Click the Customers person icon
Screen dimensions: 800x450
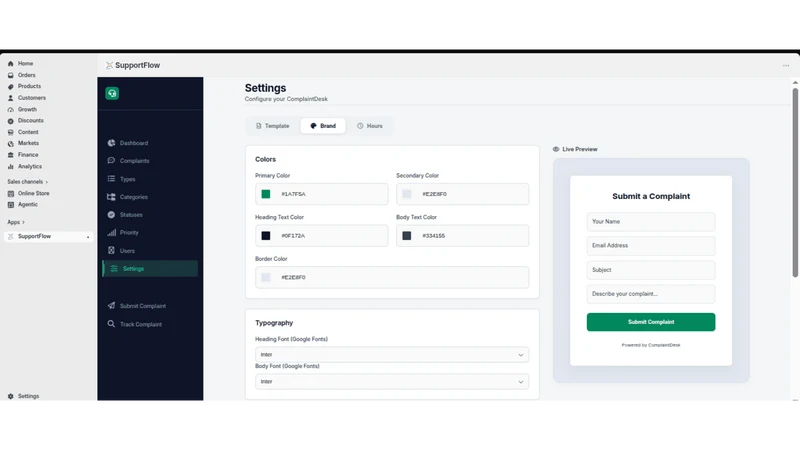[x=11, y=98]
